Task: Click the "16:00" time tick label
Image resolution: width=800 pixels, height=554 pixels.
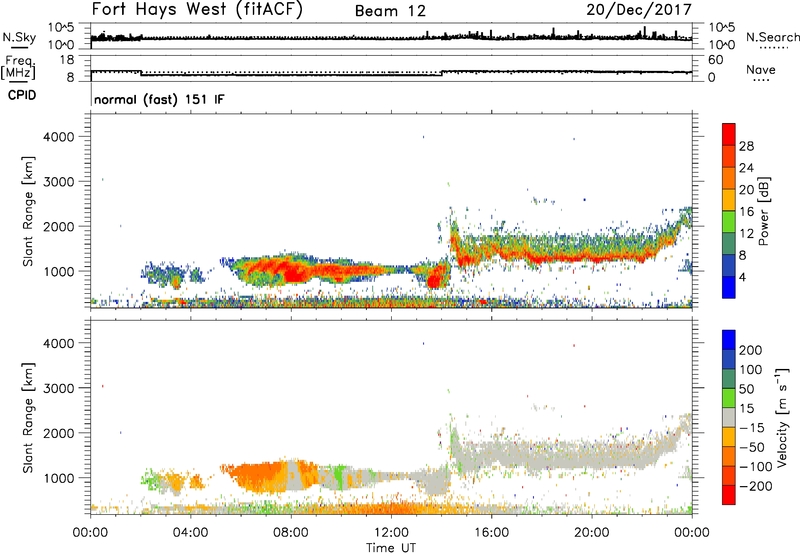Action: 491,533
